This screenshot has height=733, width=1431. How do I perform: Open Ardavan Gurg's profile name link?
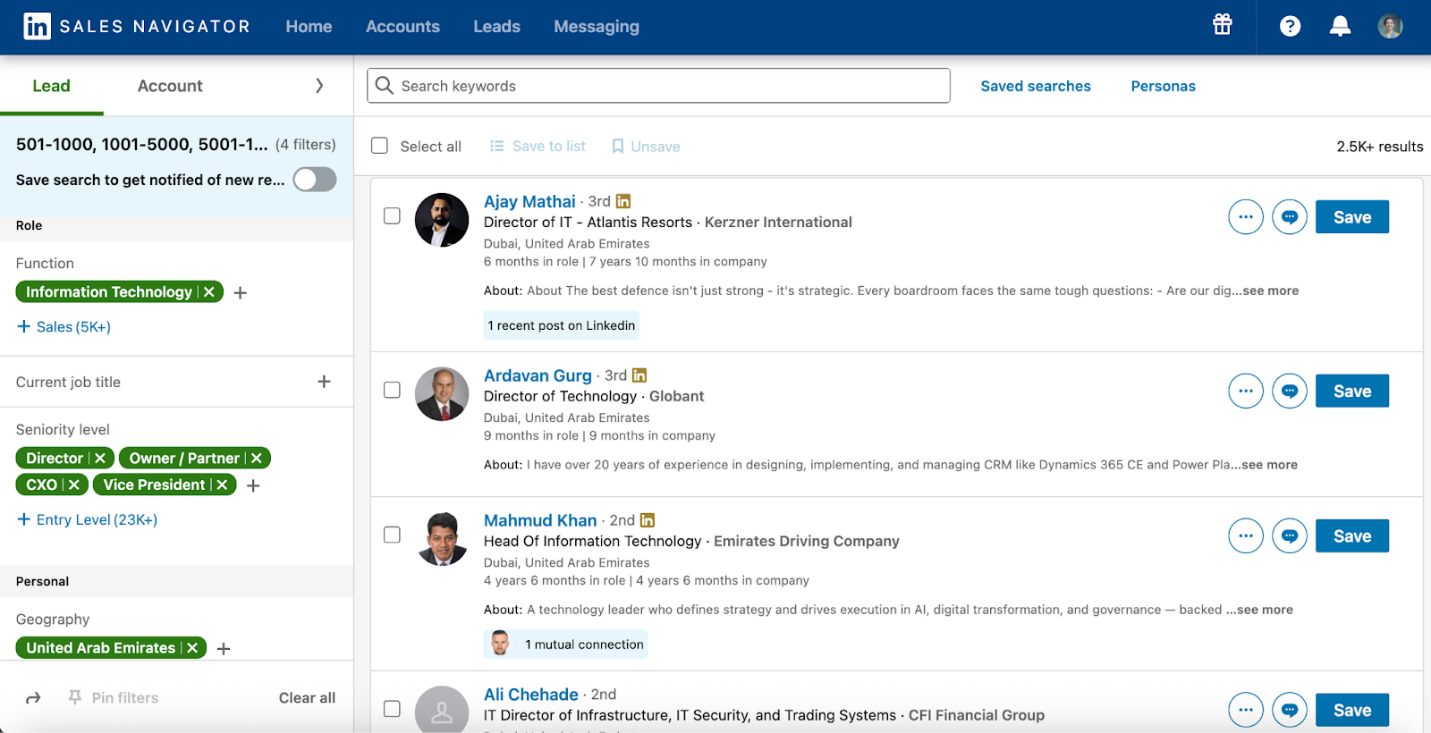pyautogui.click(x=538, y=375)
